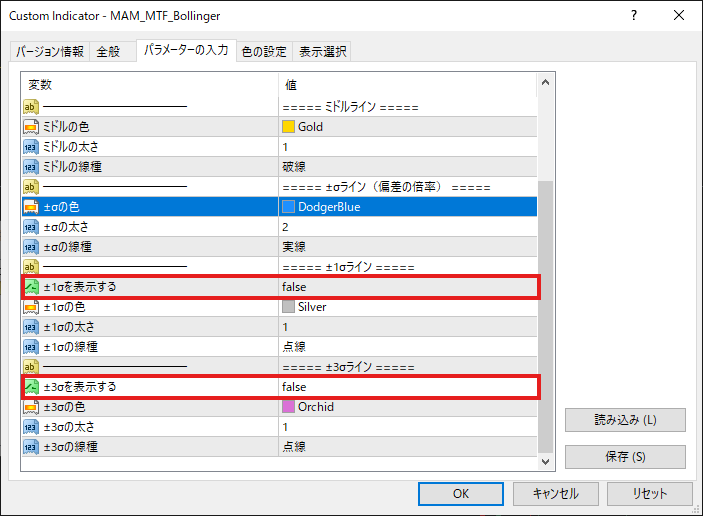Open the Silver color value dropdown
Image resolution: width=703 pixels, height=516 pixels.
(x=408, y=307)
